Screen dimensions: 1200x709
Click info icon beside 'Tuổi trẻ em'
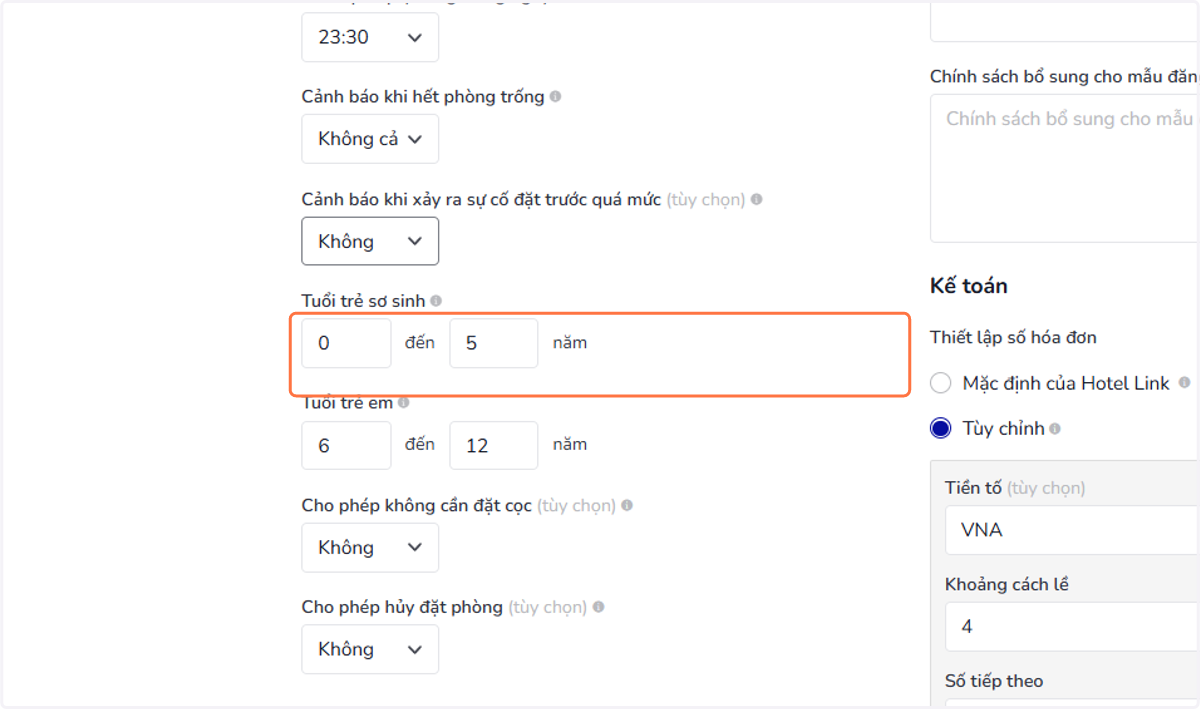tap(404, 402)
